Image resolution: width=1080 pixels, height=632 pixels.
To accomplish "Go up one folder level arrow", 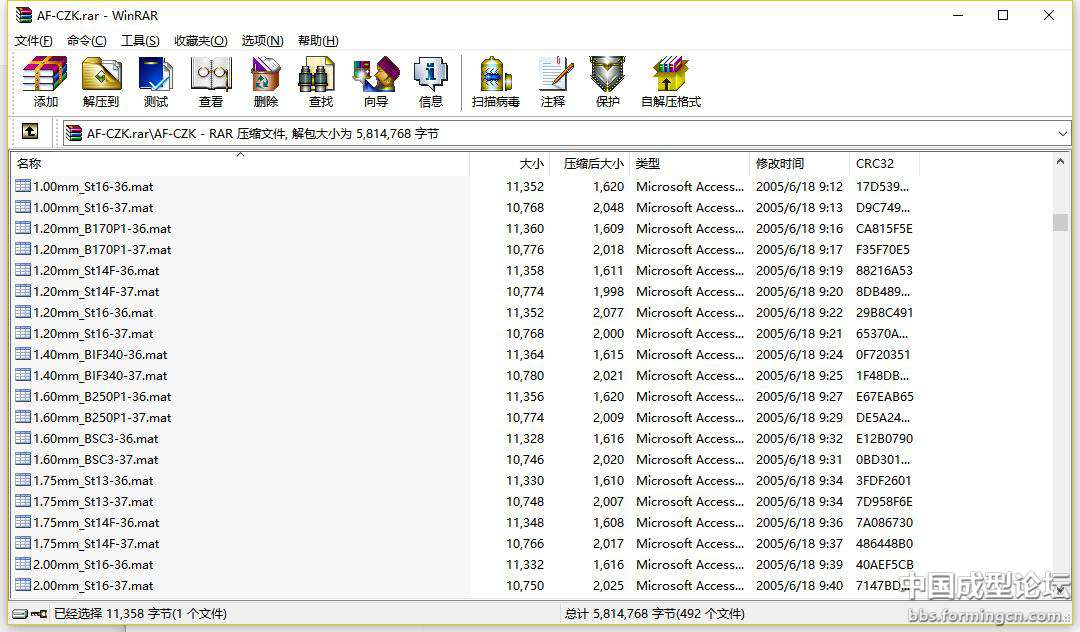I will point(30,132).
